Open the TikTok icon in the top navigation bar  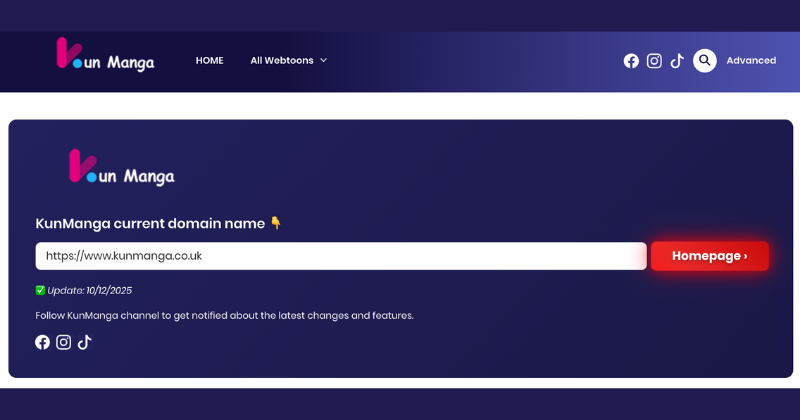pos(677,61)
